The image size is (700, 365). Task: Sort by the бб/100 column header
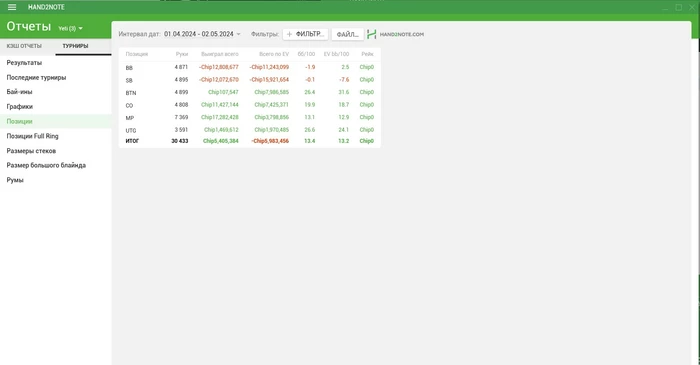(x=306, y=54)
